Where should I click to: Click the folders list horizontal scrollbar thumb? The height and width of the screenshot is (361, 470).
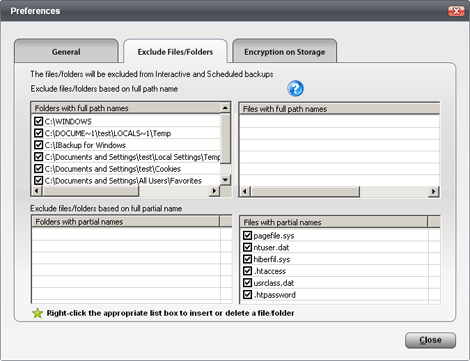[x=90, y=191]
